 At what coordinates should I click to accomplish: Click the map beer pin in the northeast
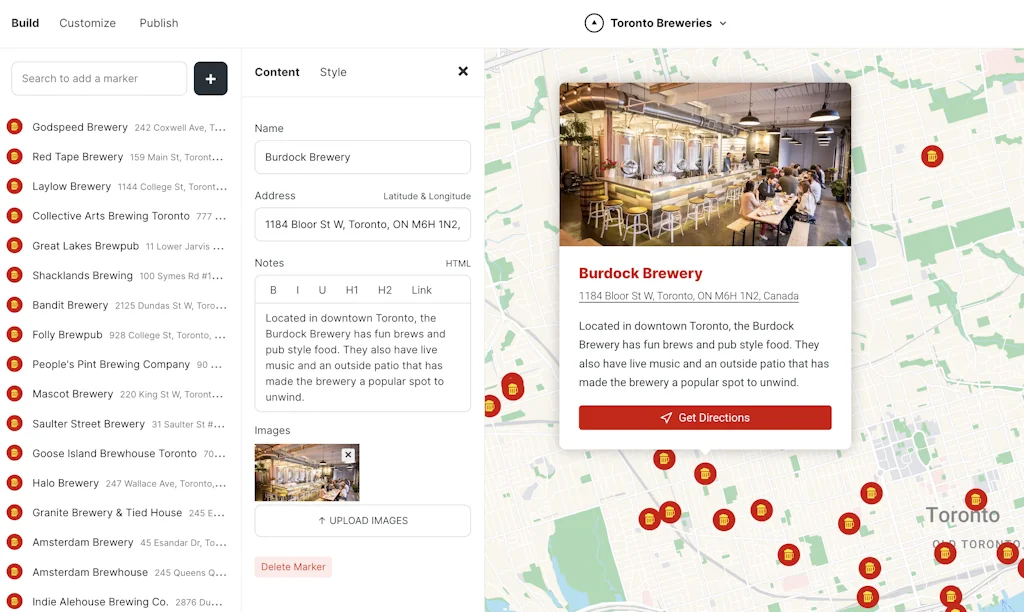[932, 156]
